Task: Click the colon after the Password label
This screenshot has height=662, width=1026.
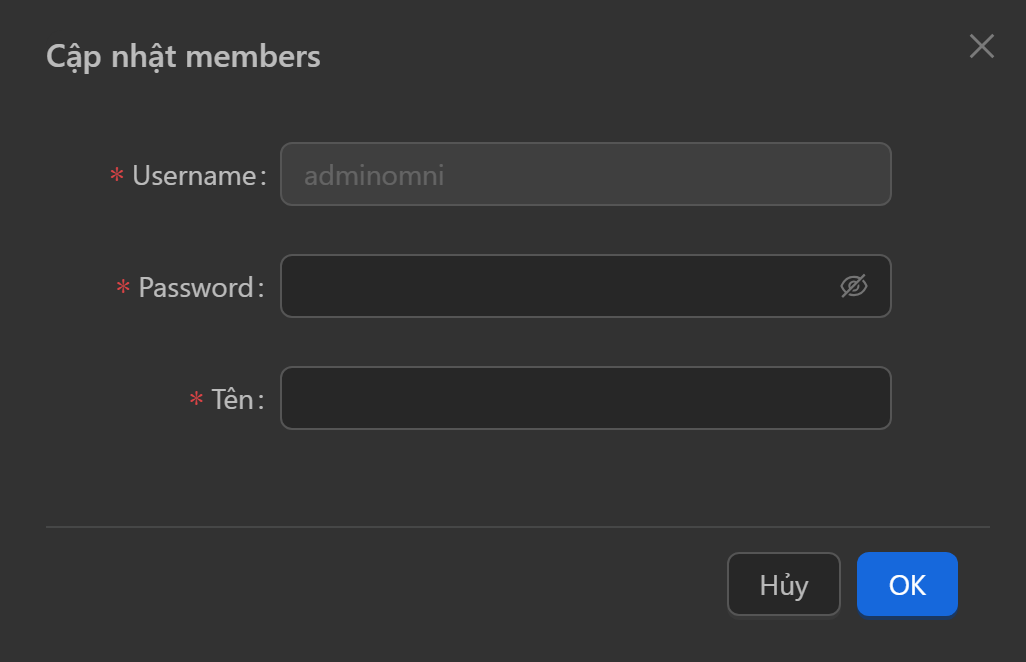Action: coord(260,290)
